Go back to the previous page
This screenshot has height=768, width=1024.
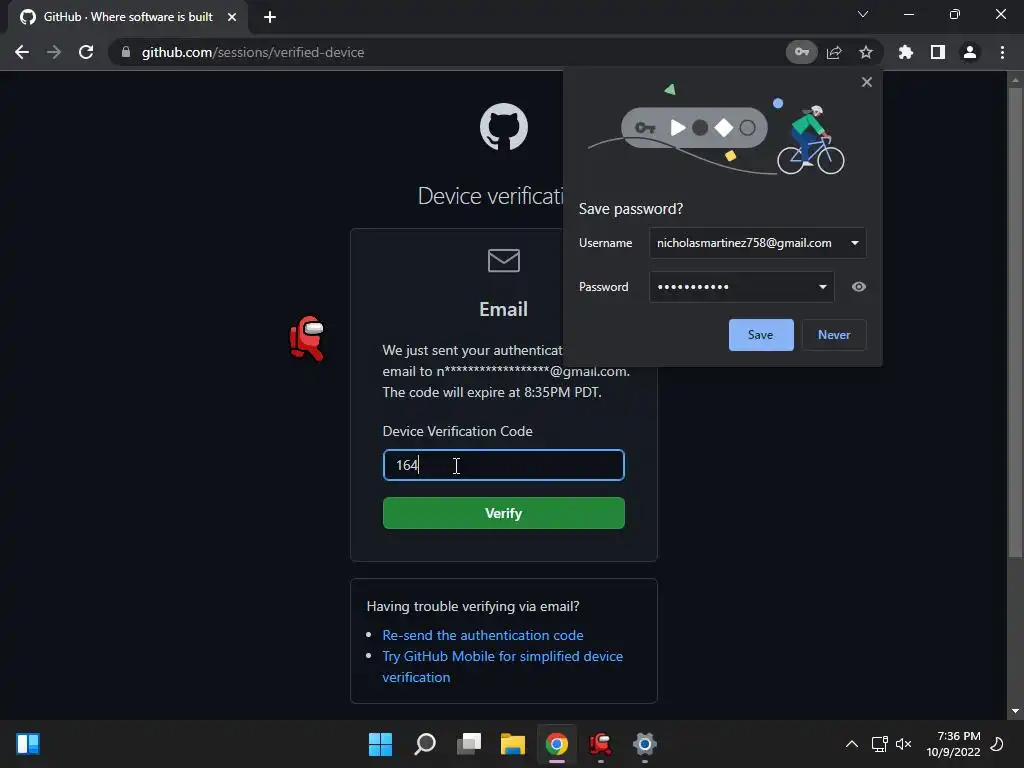pos(22,52)
